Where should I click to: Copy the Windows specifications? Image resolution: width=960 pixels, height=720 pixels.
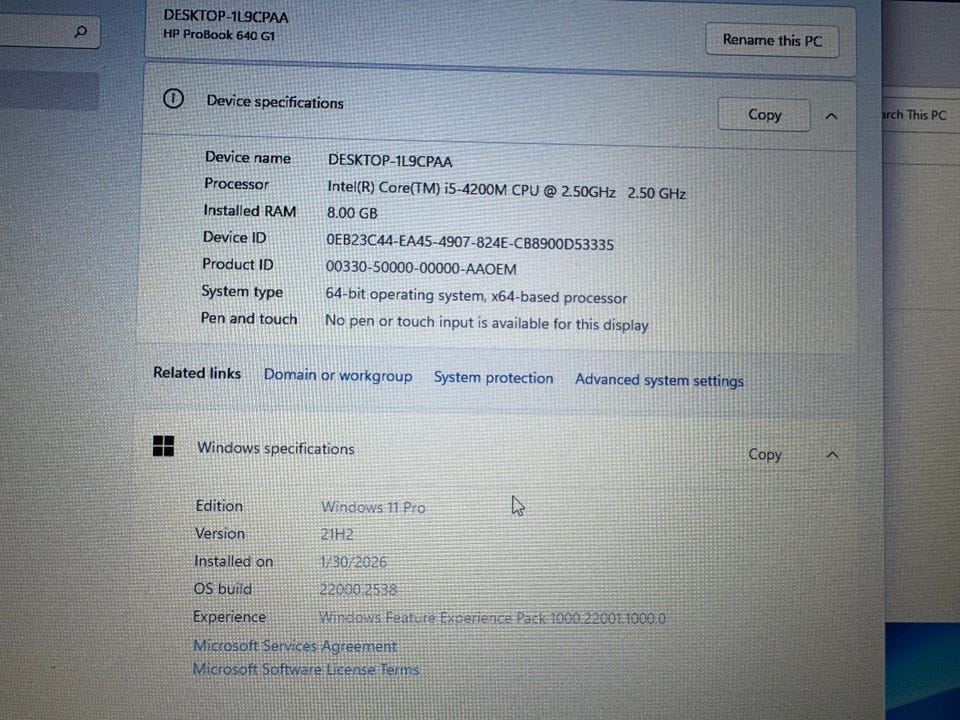pos(765,454)
